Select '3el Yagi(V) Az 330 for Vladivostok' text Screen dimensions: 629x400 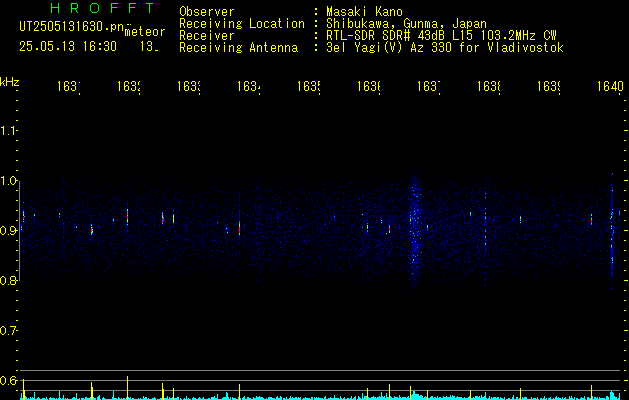point(445,48)
